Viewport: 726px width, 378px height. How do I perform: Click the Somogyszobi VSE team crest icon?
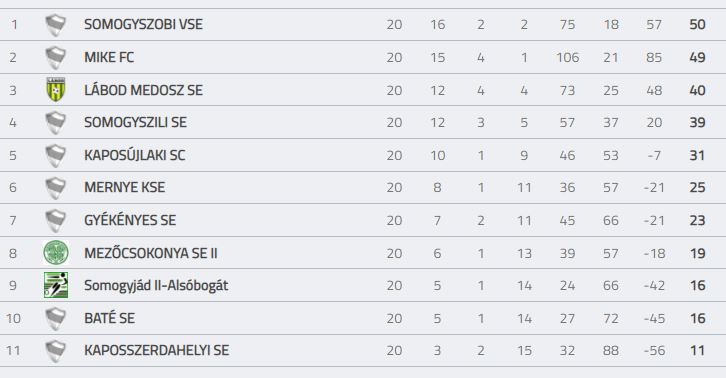pyautogui.click(x=56, y=25)
